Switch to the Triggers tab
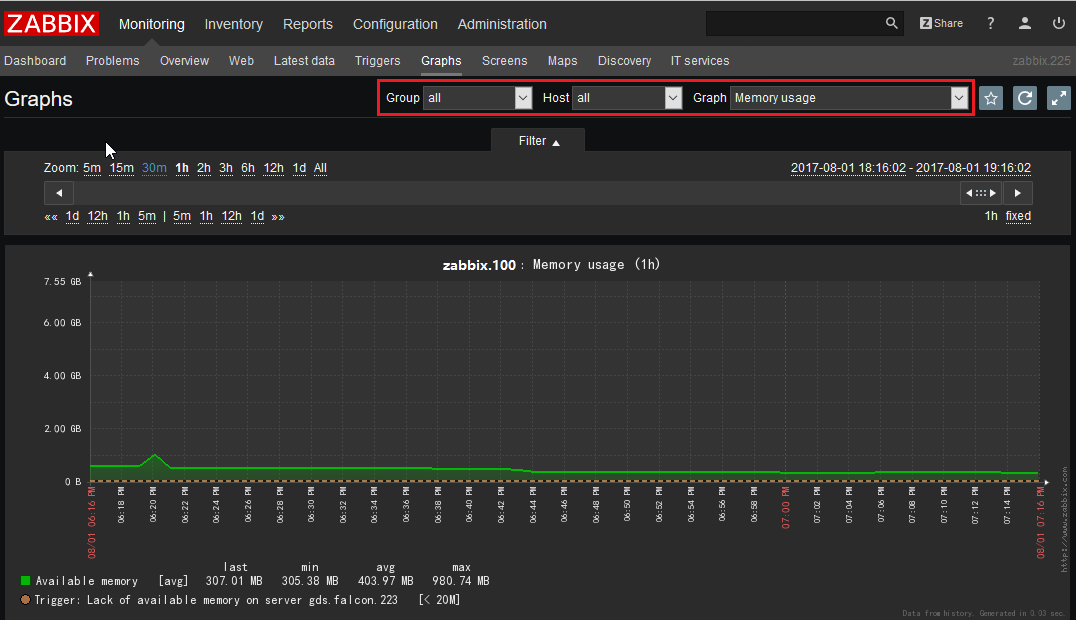The width and height of the screenshot is (1076, 620). (377, 61)
